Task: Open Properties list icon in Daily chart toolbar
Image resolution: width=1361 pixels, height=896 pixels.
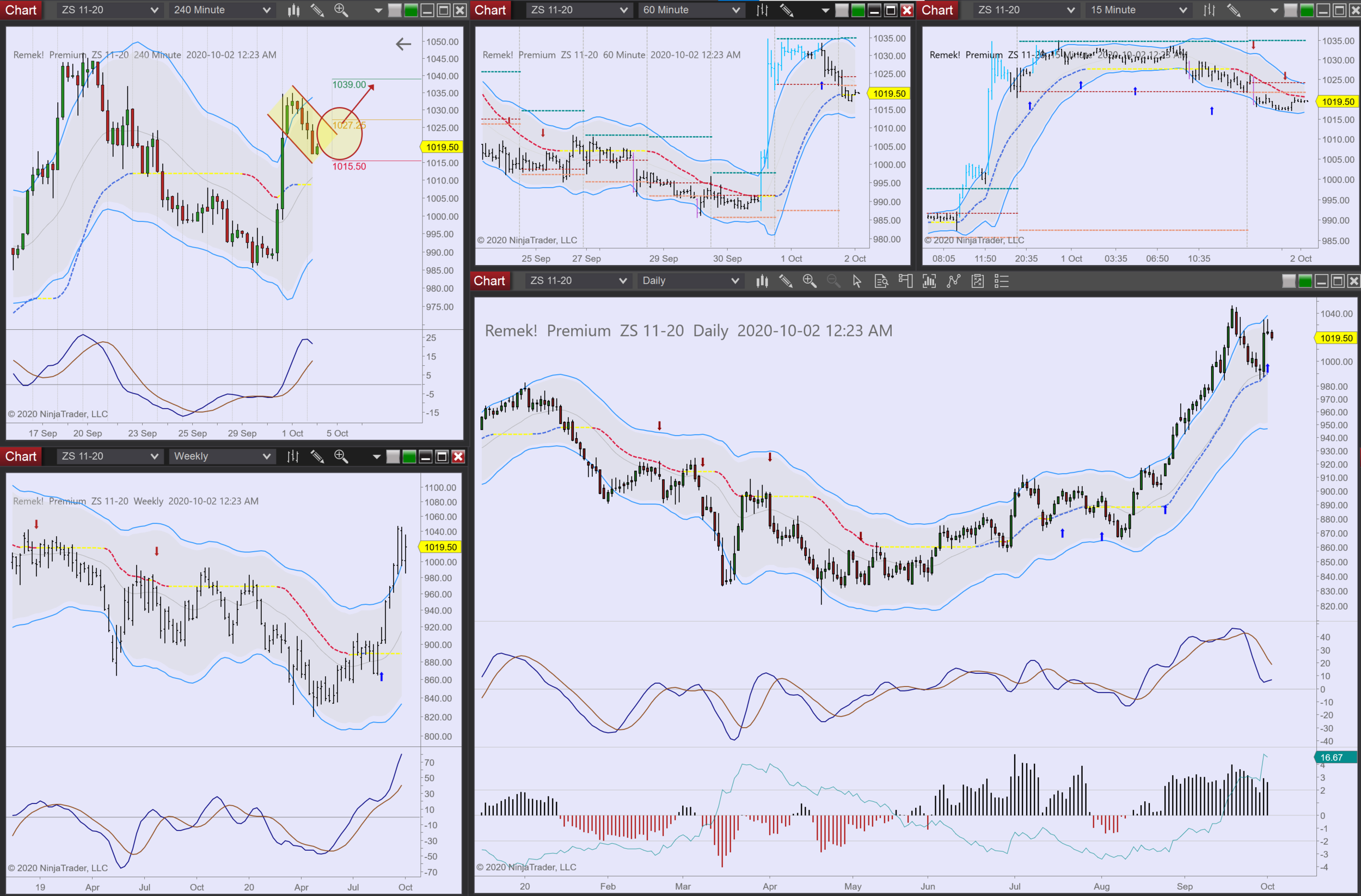Action: tap(1001, 281)
